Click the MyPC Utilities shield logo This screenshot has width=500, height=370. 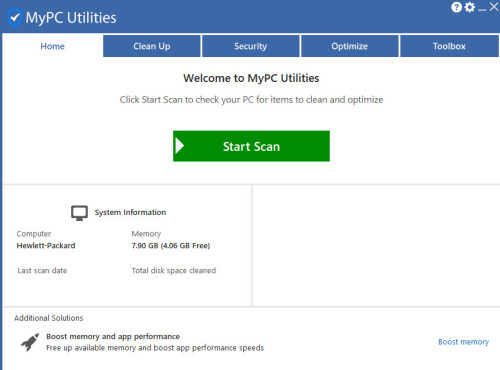click(15, 17)
